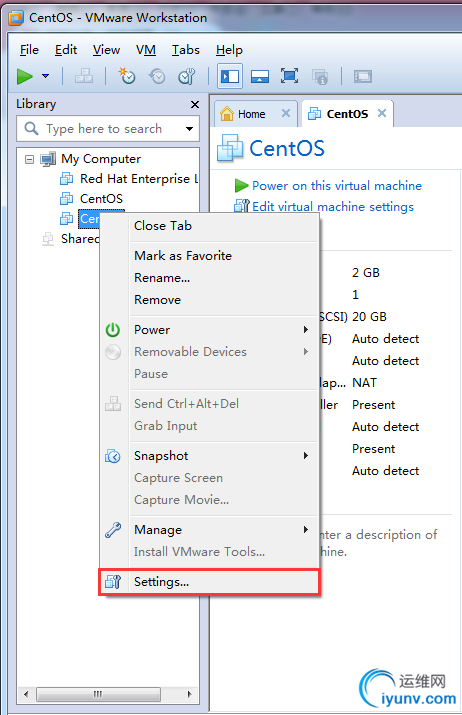Image resolution: width=462 pixels, height=715 pixels.
Task: Click the library search field
Action: tap(108, 129)
